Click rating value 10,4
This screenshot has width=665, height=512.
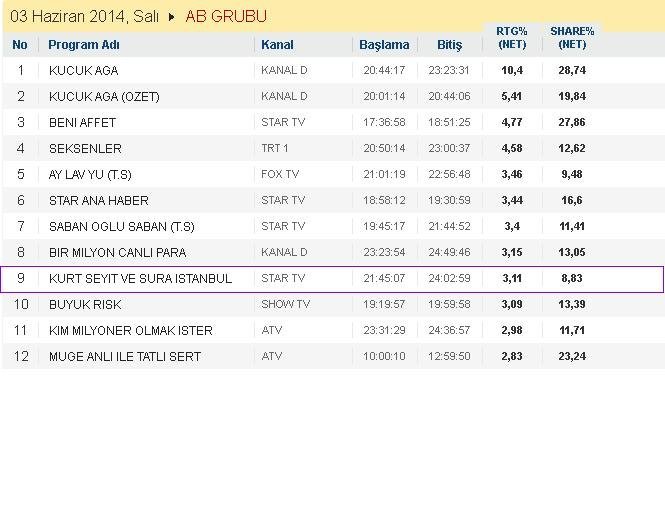click(x=512, y=70)
